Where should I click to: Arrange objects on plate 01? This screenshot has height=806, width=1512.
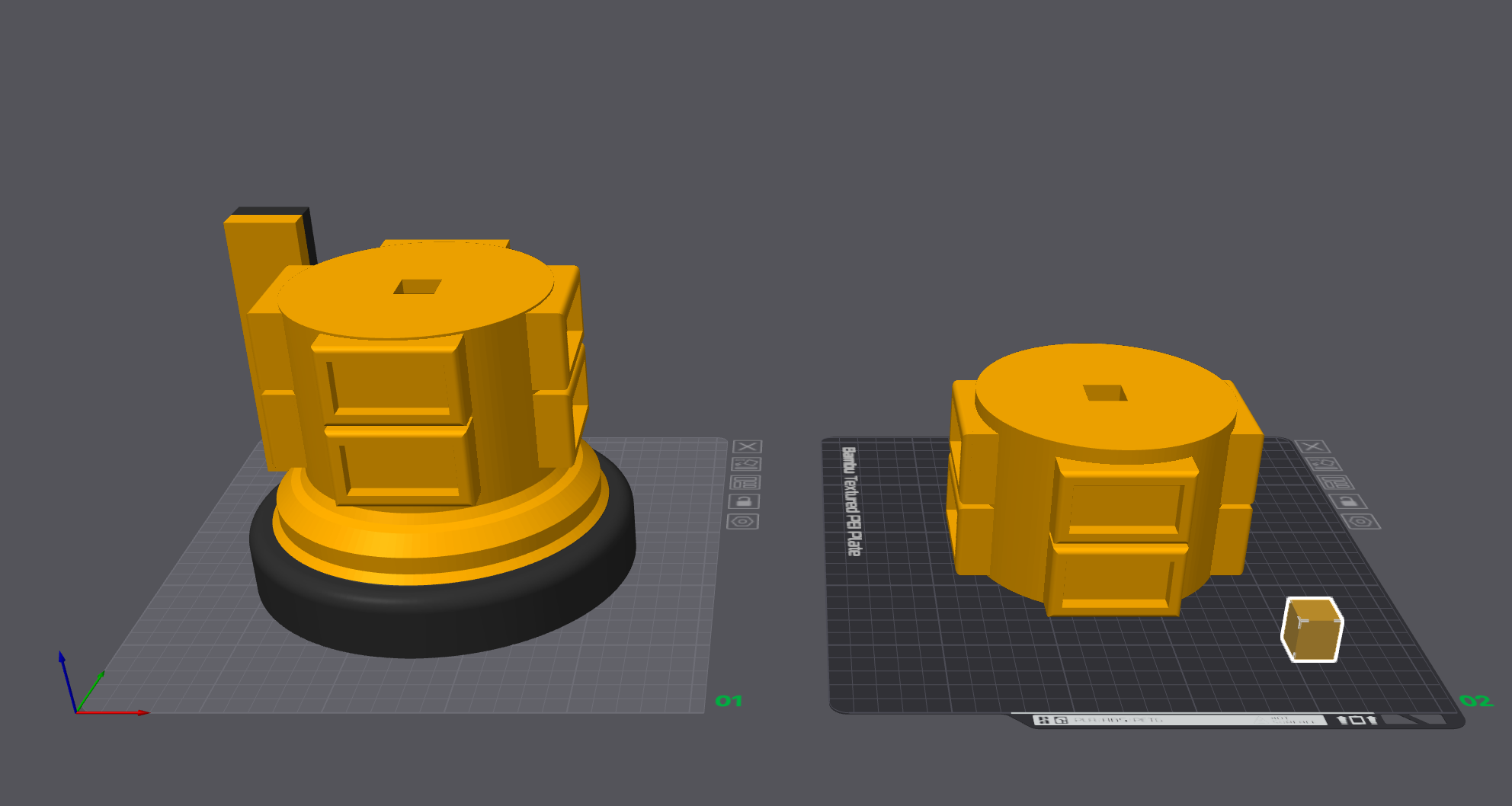745,482
